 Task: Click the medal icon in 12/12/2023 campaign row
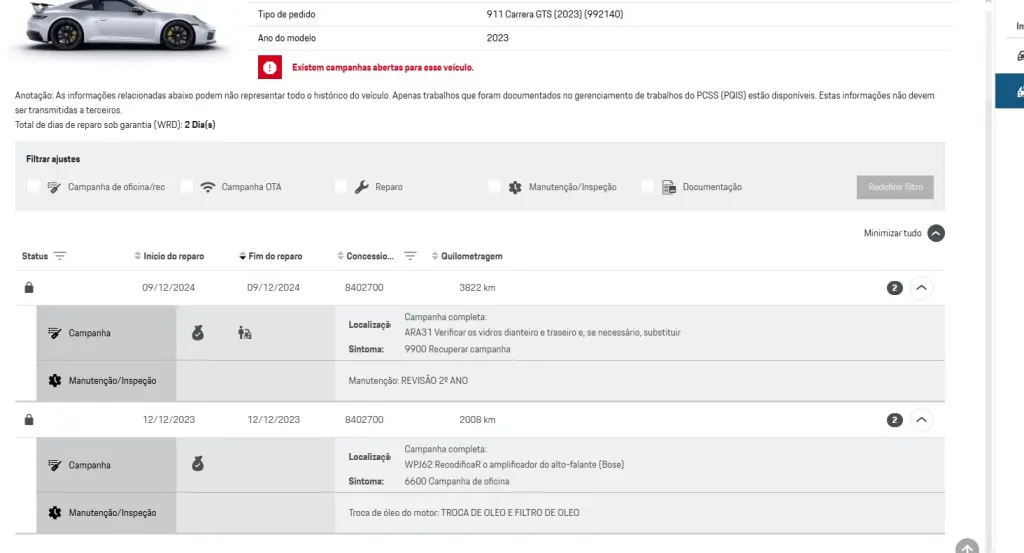point(198,465)
